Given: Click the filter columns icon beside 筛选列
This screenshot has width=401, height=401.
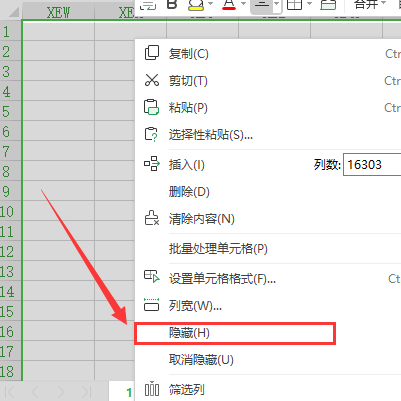Looking at the screenshot, I should click(152, 389).
